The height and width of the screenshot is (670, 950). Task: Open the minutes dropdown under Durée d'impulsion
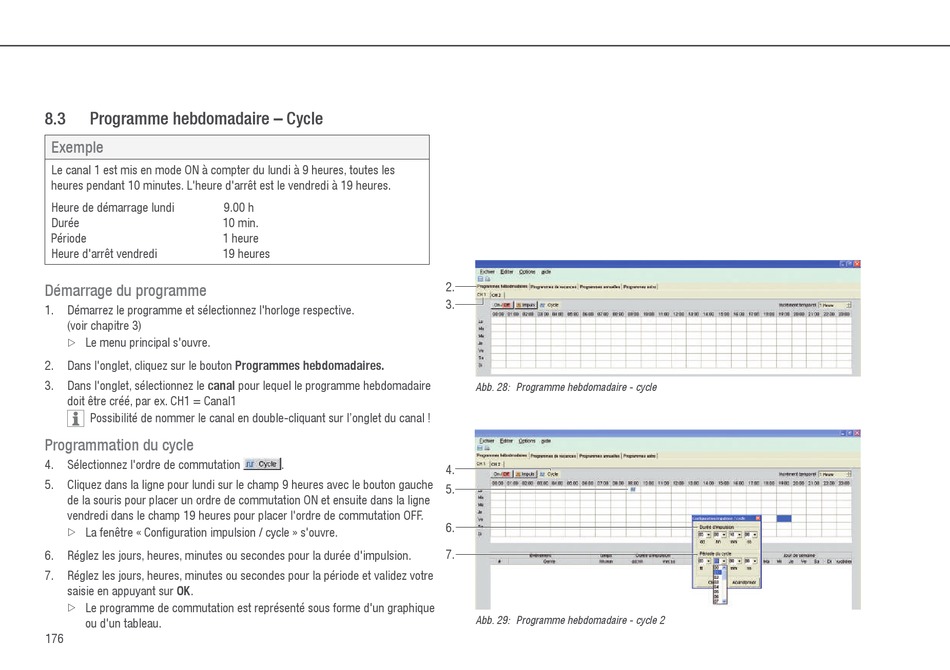click(735, 535)
